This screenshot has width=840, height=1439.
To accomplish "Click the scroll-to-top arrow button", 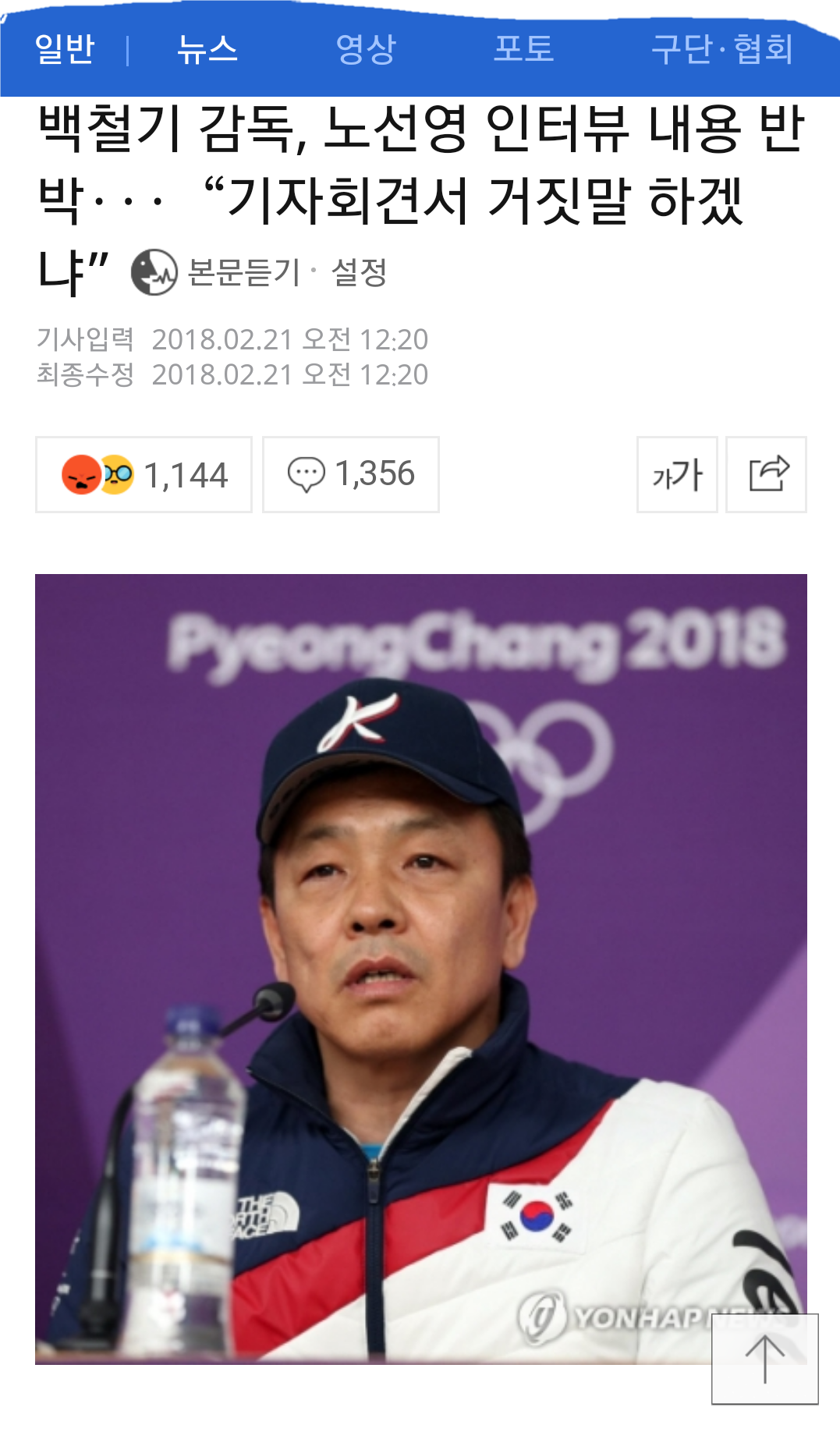I will (765, 1359).
